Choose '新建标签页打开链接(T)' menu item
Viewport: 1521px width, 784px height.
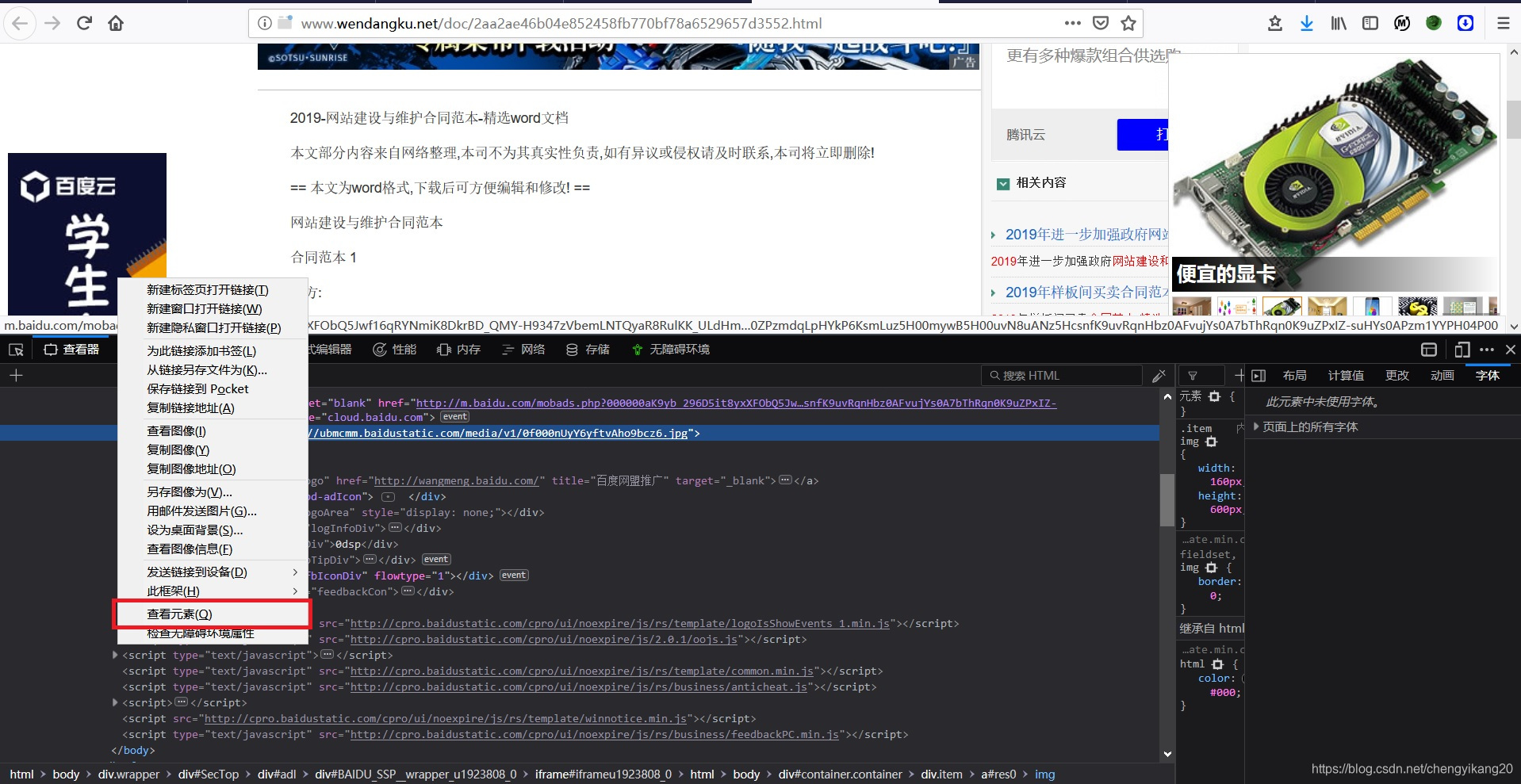pyautogui.click(x=213, y=290)
